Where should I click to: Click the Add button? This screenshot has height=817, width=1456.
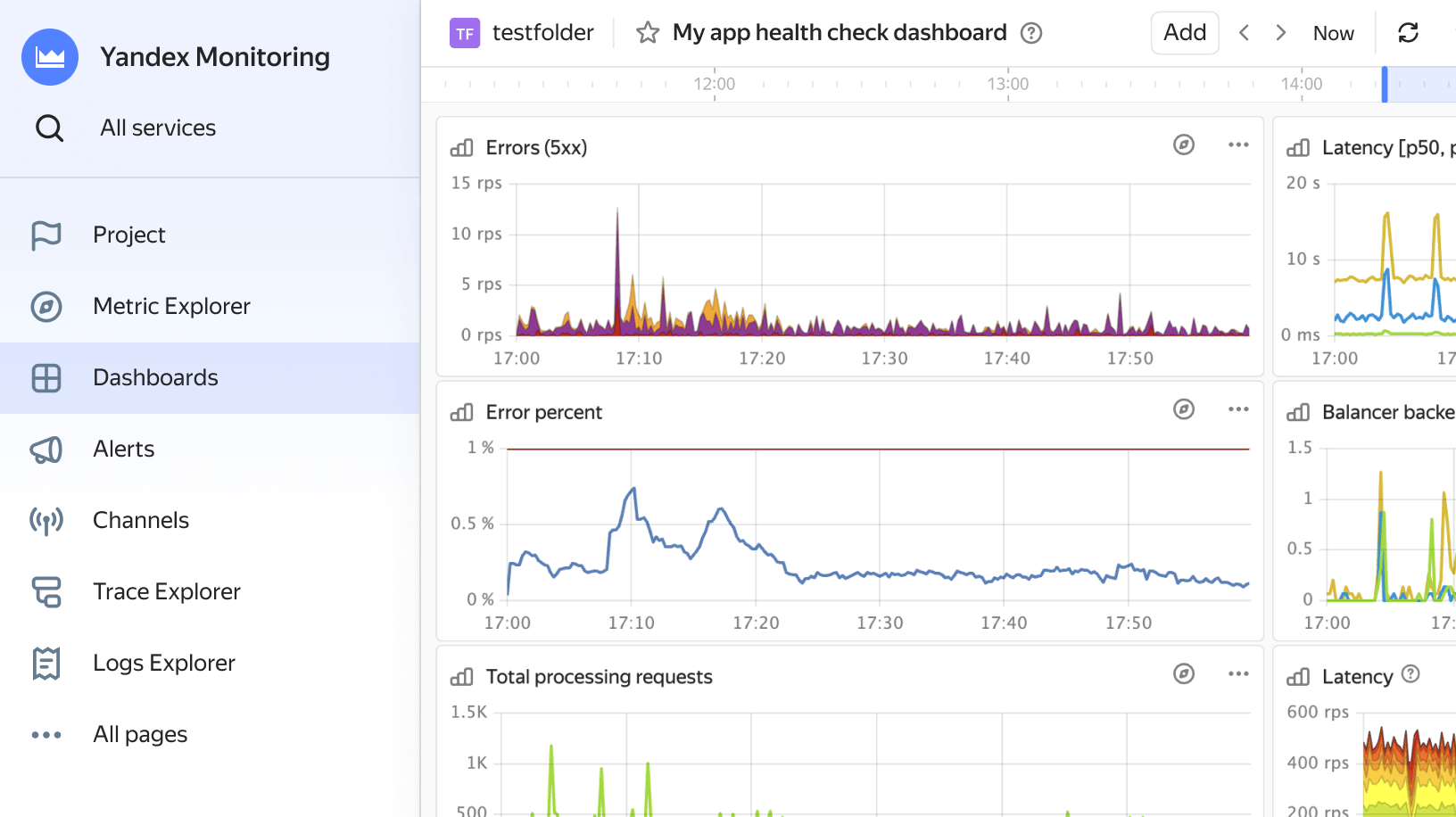[1185, 33]
